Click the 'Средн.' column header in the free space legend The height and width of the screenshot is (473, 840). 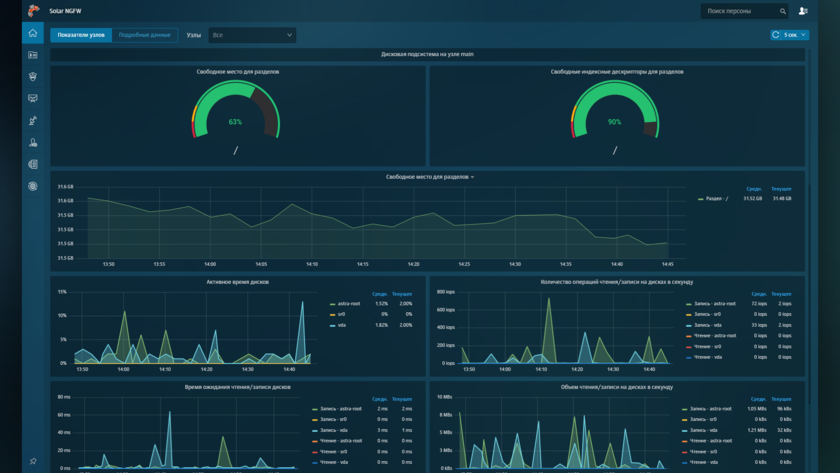(x=755, y=189)
